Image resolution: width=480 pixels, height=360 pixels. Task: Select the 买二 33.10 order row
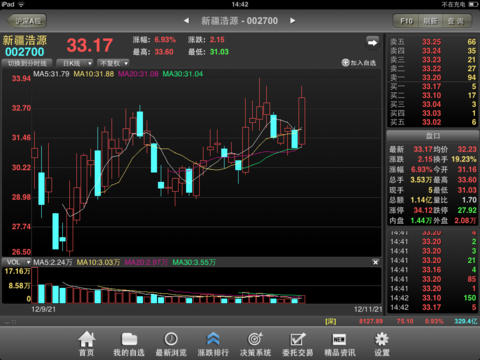[x=433, y=96]
